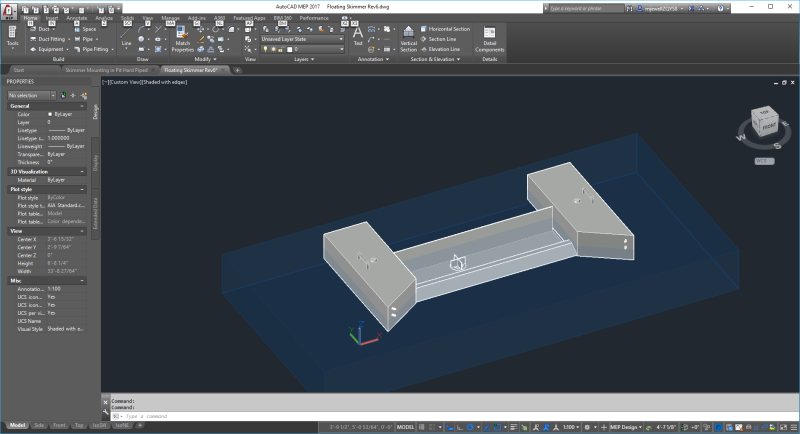The width and height of the screenshot is (800, 434).
Task: Click Section Line tool
Action: (x=438, y=39)
